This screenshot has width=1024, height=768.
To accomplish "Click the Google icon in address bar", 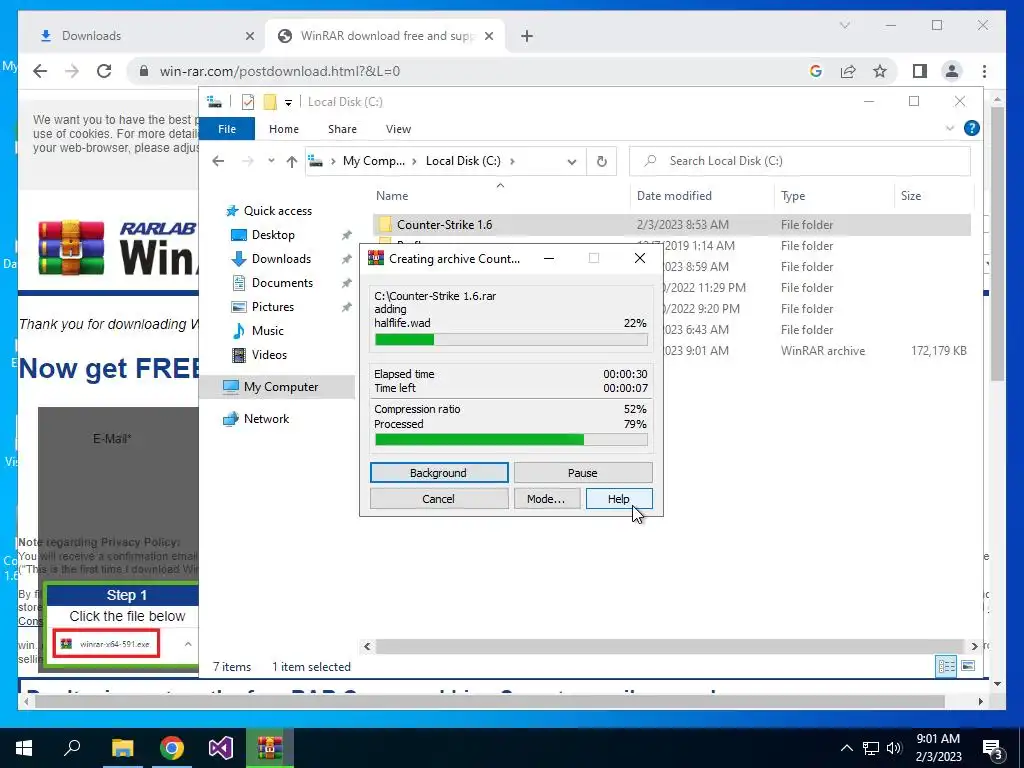I will 816,71.
